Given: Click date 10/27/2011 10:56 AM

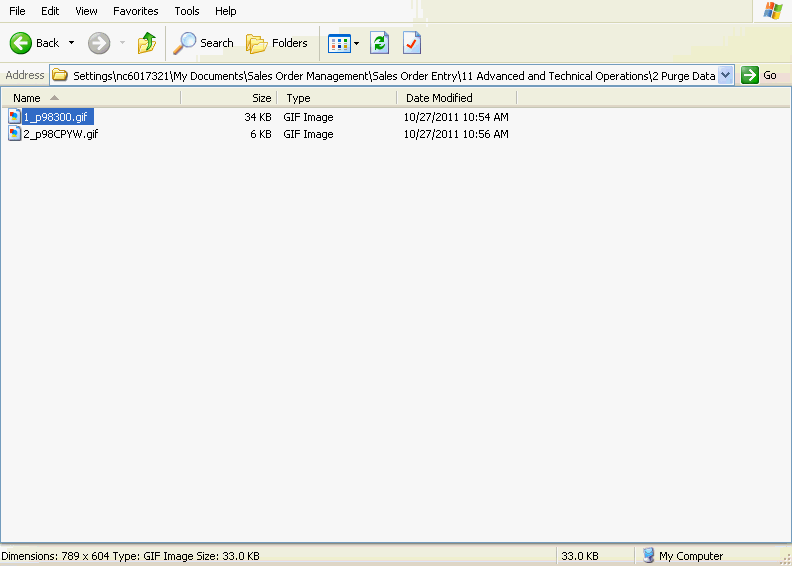Looking at the screenshot, I should pos(456,134).
